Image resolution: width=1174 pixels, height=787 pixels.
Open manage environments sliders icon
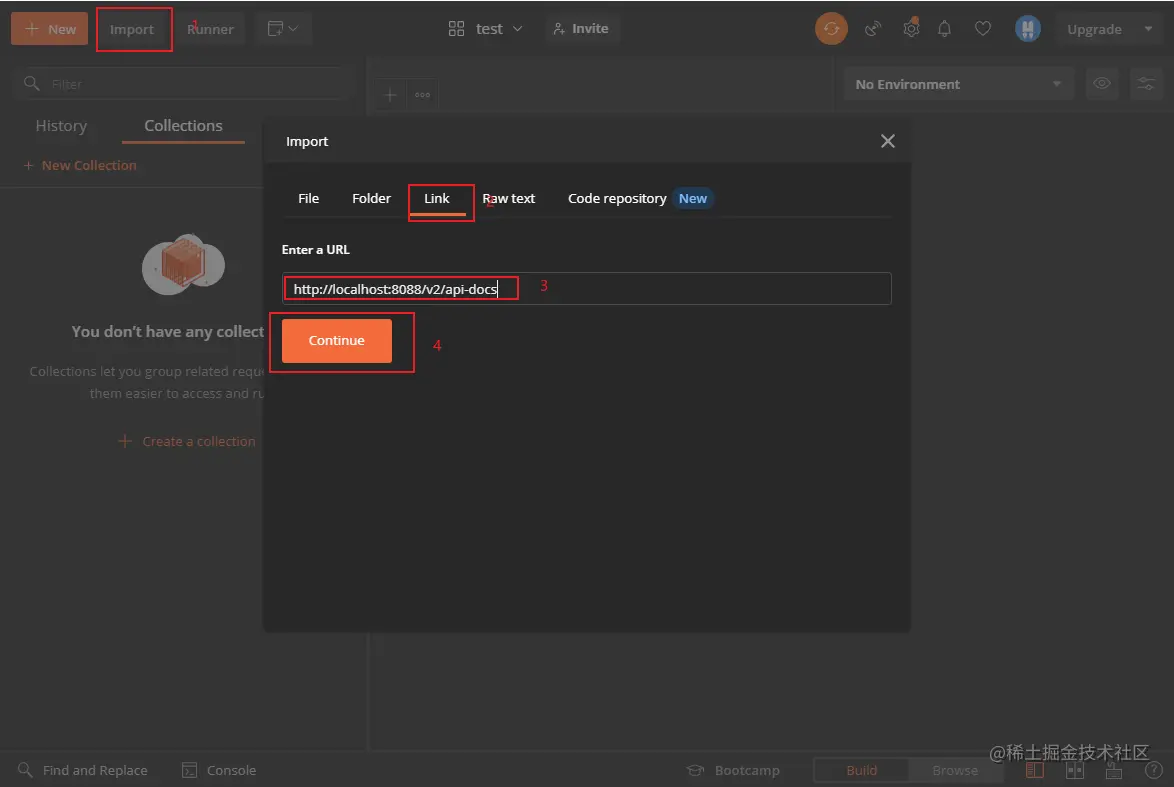pyautogui.click(x=1146, y=83)
